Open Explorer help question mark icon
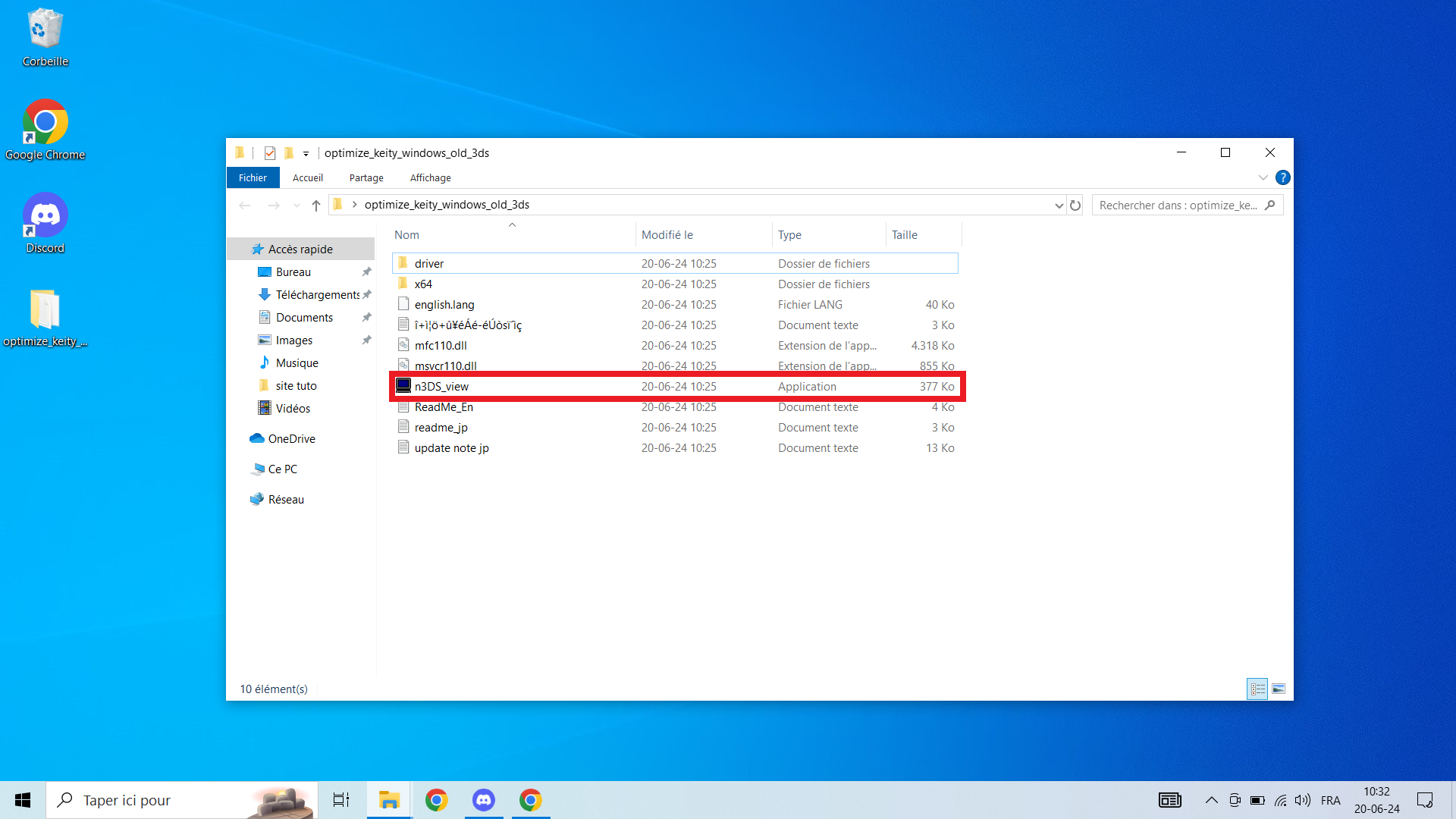Screen dimensions: 1456x819 (x=1282, y=177)
